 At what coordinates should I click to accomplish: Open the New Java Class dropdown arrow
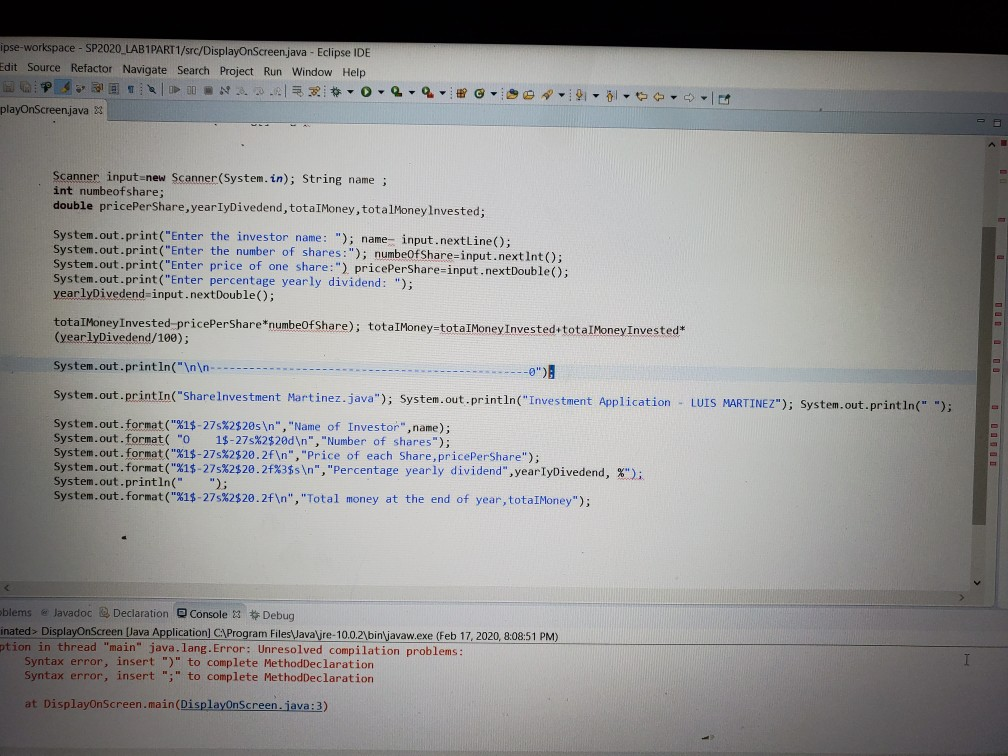tap(494, 94)
